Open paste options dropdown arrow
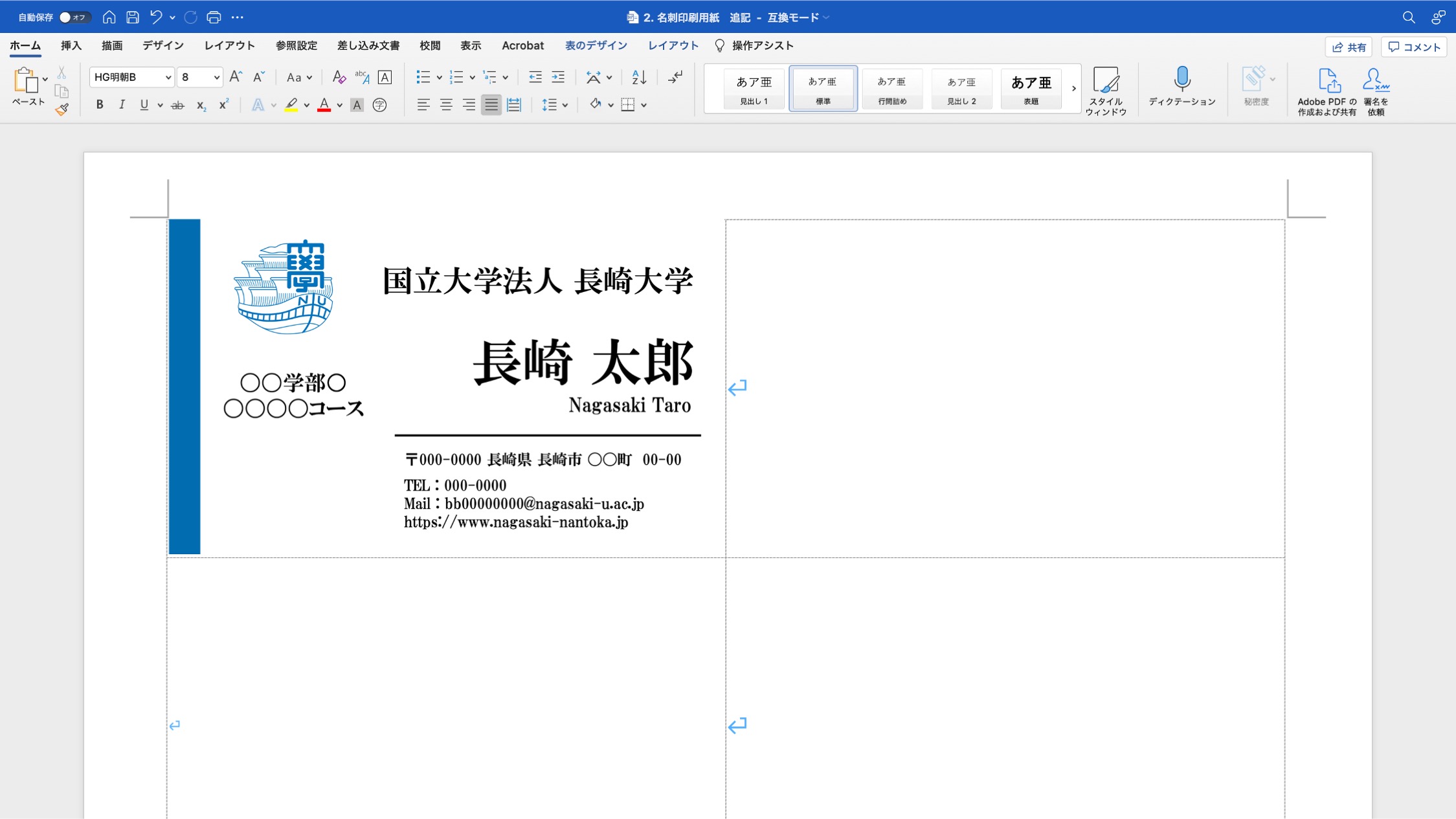Image resolution: width=1456 pixels, height=819 pixels. 45,80
